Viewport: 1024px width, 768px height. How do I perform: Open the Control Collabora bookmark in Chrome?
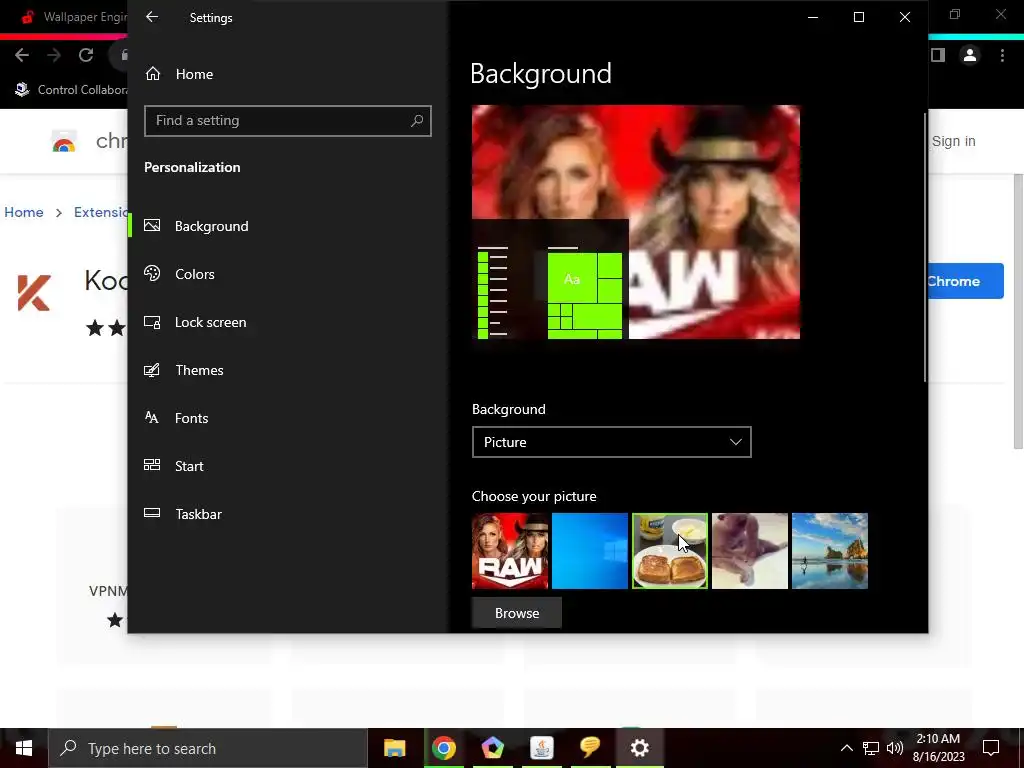point(71,89)
